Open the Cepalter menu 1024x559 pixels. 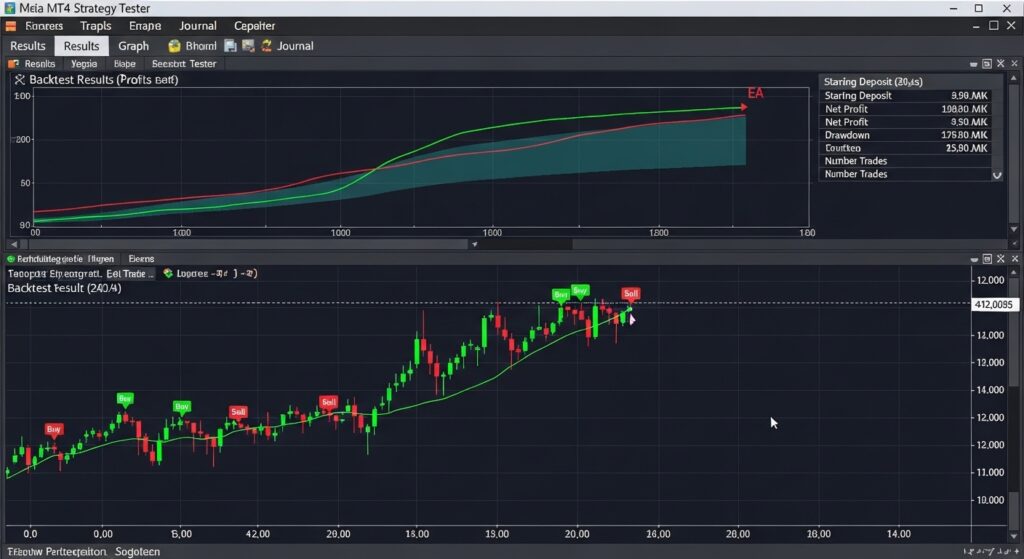[254, 26]
